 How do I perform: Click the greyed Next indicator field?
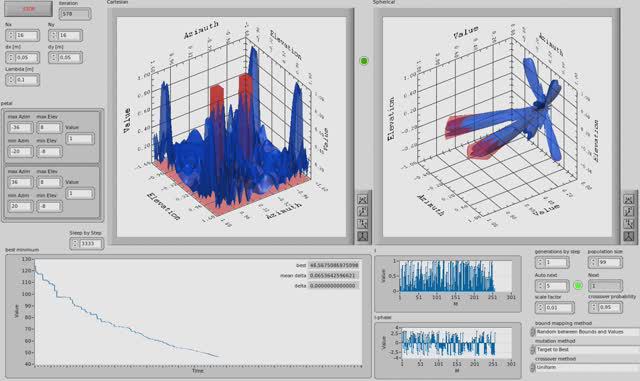pyautogui.click(x=605, y=285)
